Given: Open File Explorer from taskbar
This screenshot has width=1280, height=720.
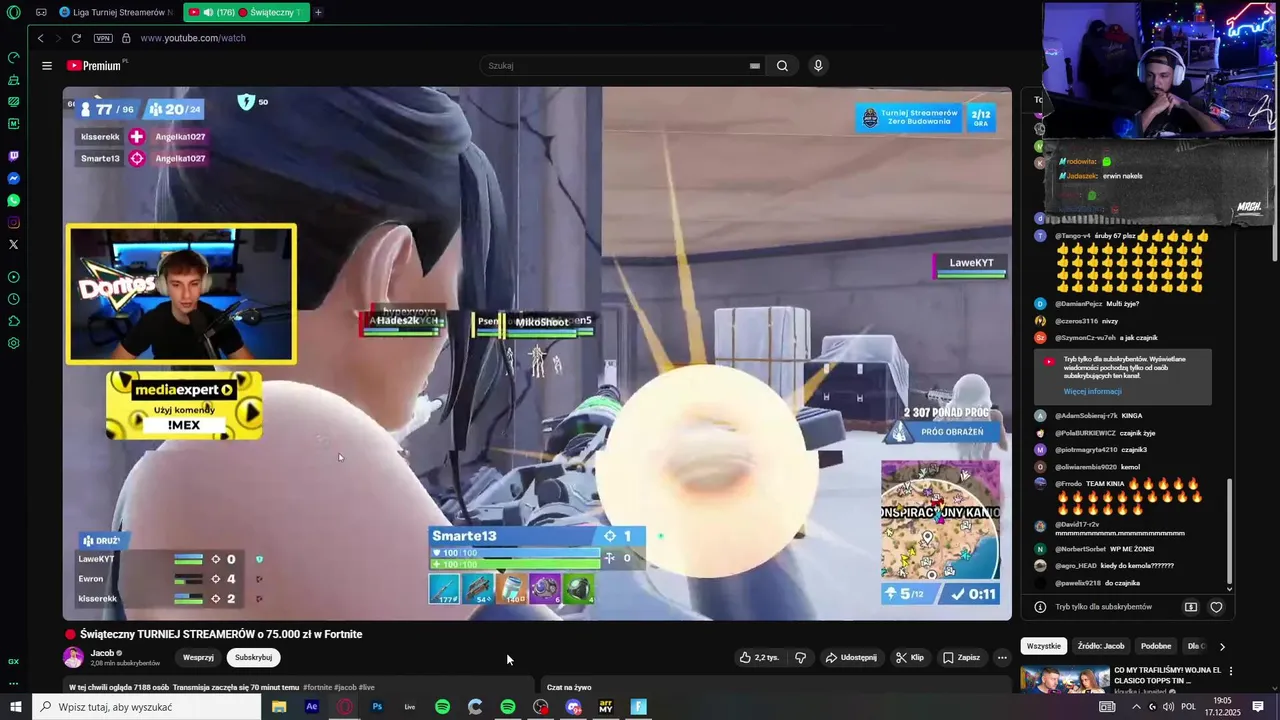Looking at the screenshot, I should pos(279,707).
